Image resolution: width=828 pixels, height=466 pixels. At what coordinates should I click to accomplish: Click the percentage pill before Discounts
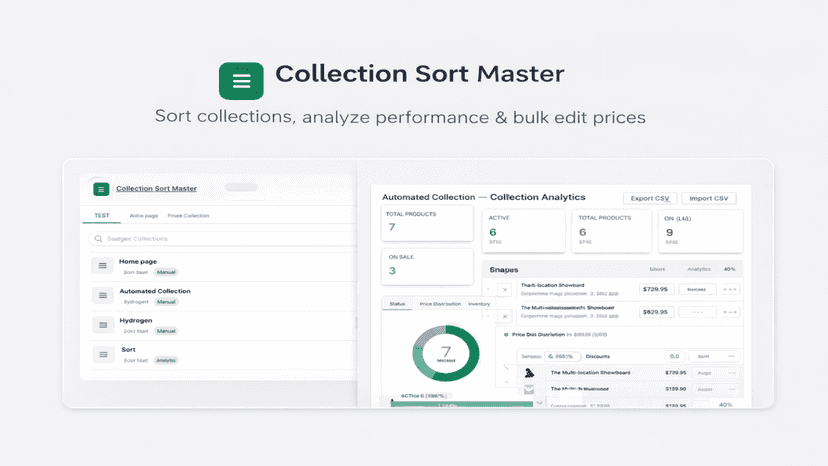563,356
